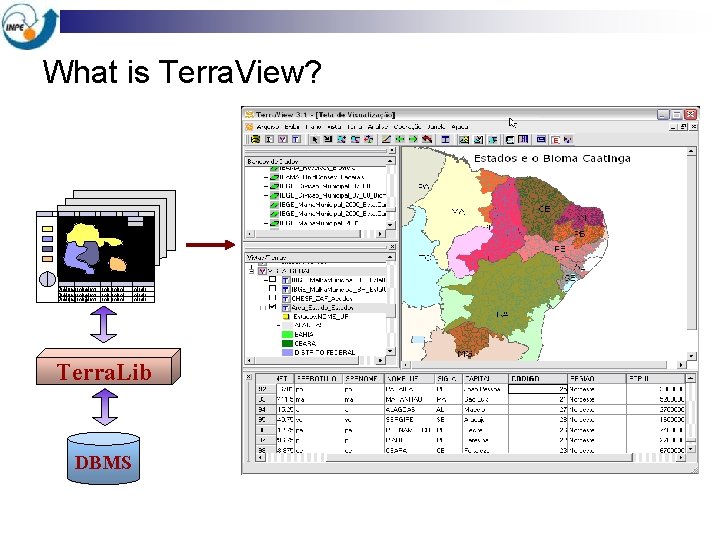The height and width of the screenshot is (540, 720).
Task: Open the Ajuda menu
Action: 460,126
